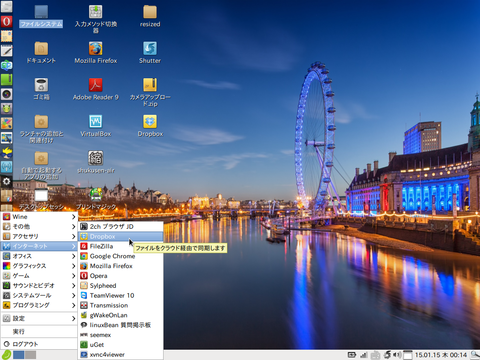Launch uGet from the submenu
480x360 pixels.
pos(121,345)
